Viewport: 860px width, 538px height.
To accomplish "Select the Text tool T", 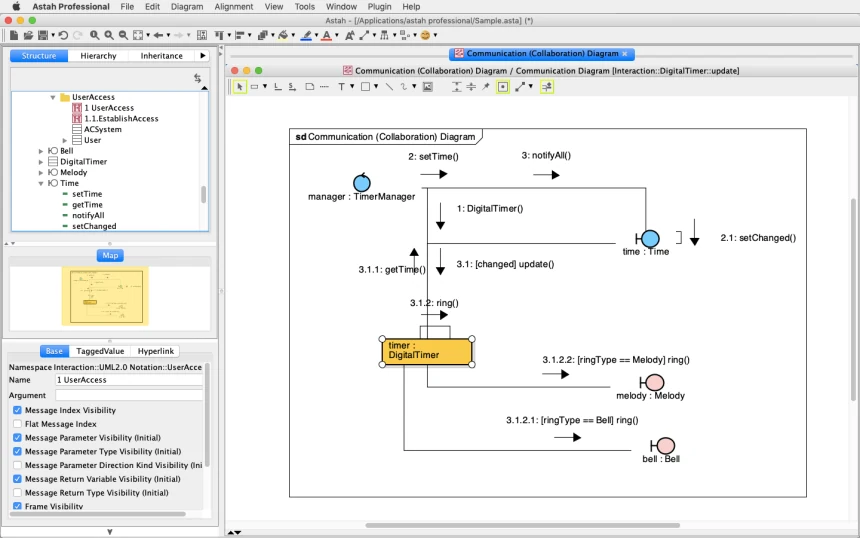I will [x=341, y=87].
